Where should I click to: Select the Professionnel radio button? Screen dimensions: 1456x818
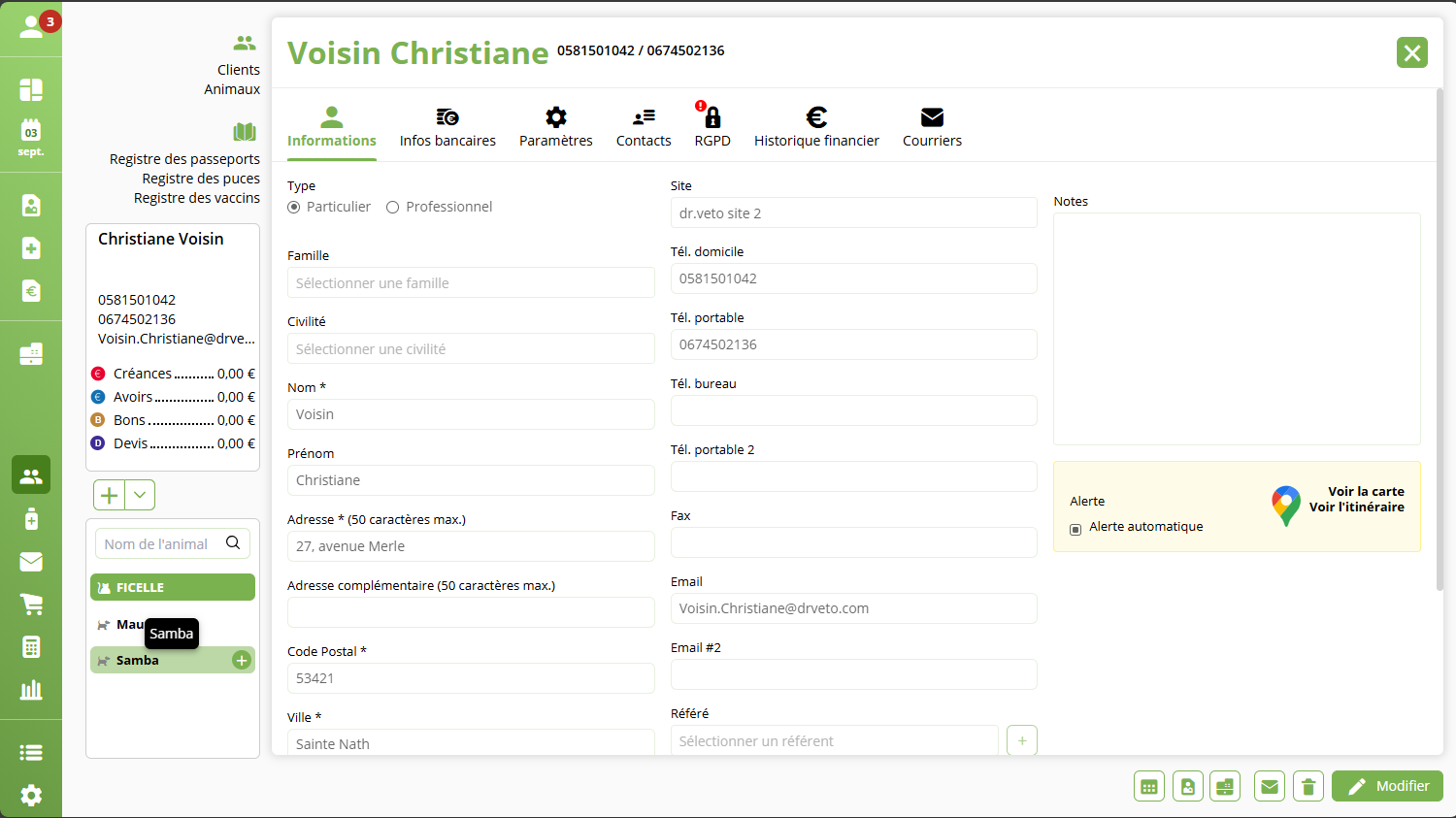click(x=393, y=208)
